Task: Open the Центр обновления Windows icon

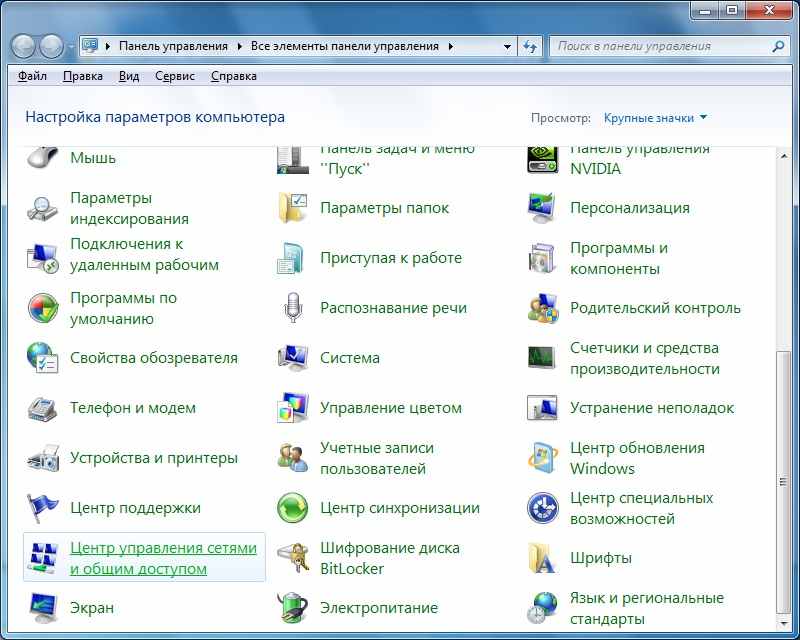Action: [x=542, y=458]
